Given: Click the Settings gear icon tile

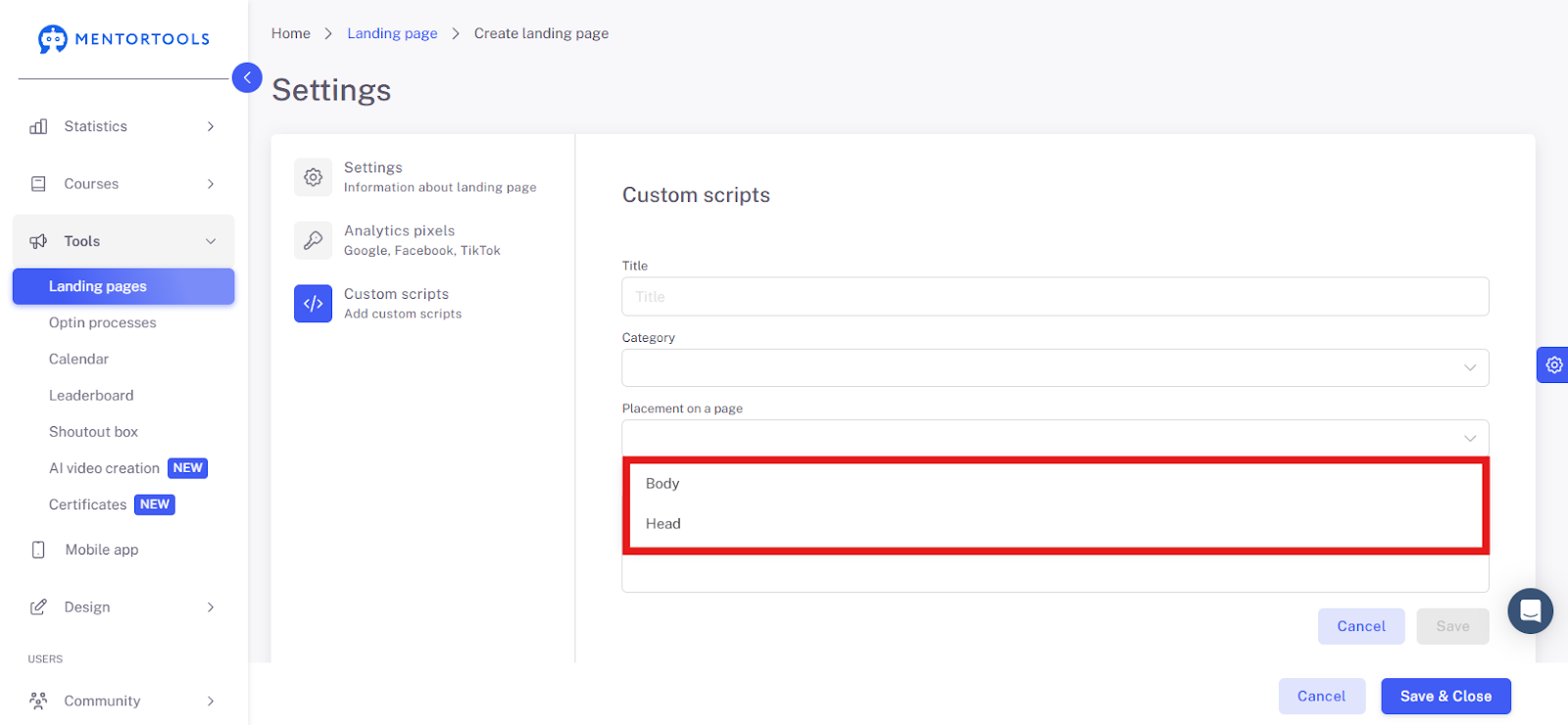Looking at the screenshot, I should [314, 177].
